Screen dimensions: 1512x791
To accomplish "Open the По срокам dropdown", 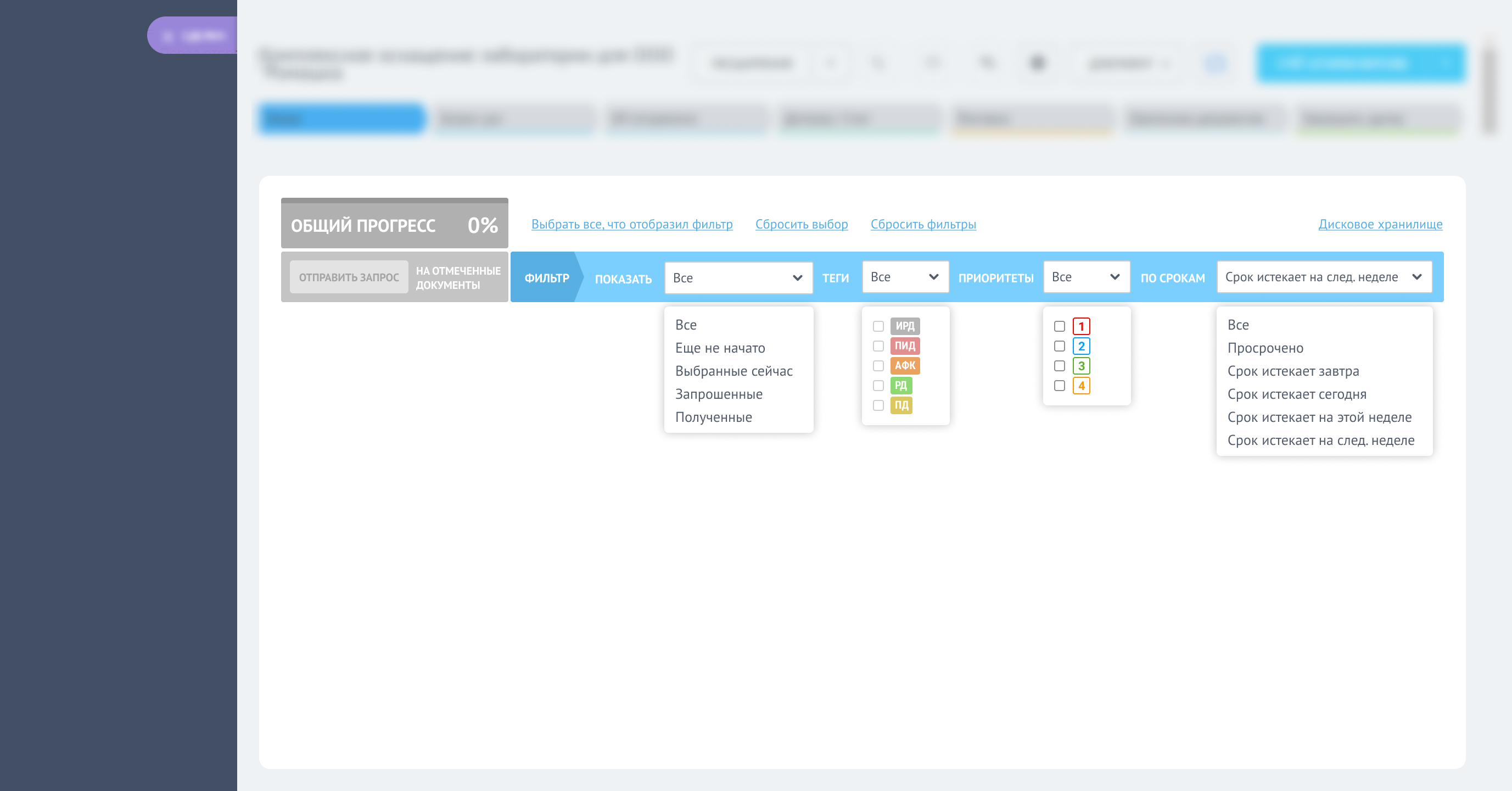I will point(1324,277).
